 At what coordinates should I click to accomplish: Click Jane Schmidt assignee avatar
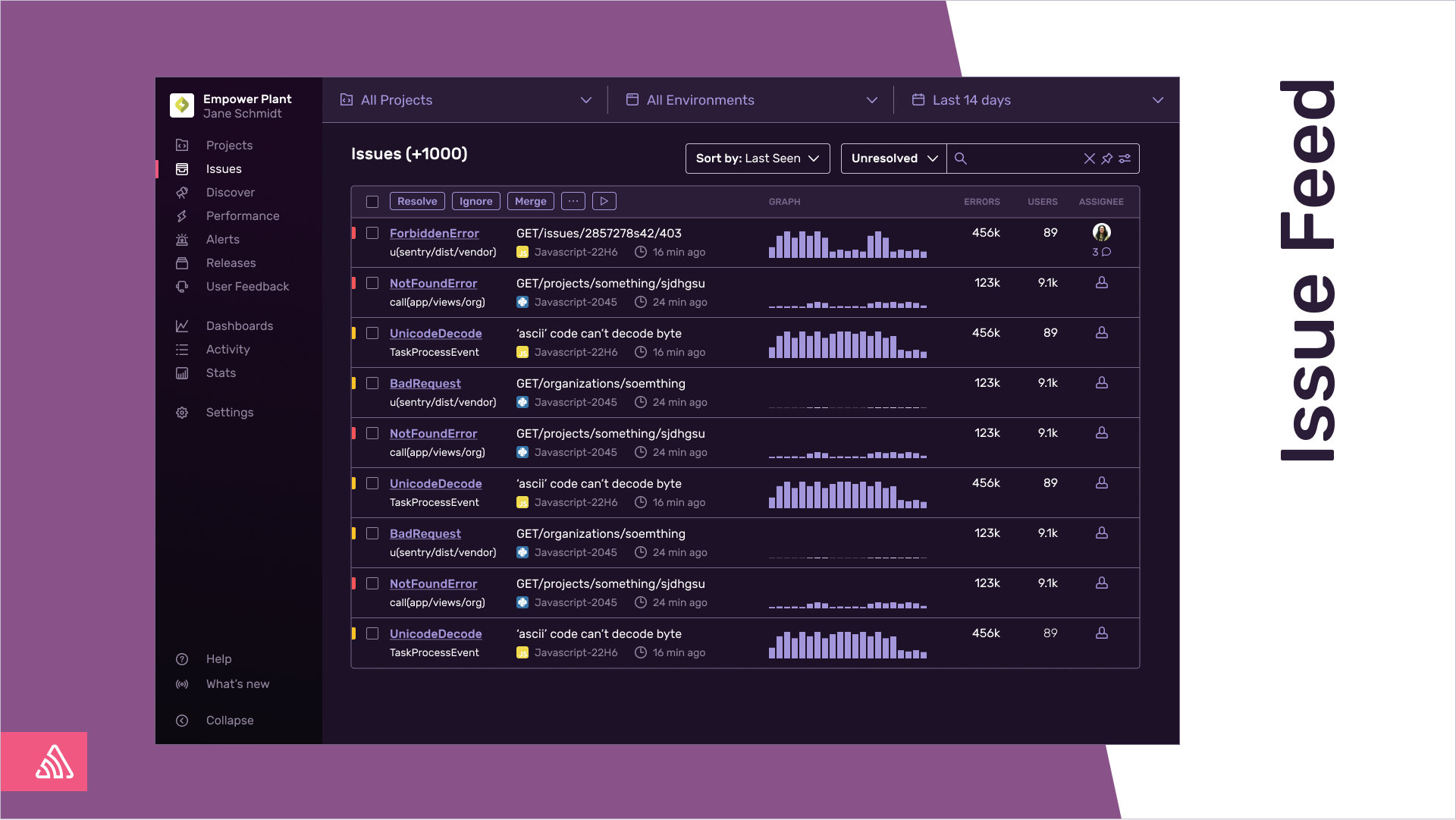point(1101,232)
